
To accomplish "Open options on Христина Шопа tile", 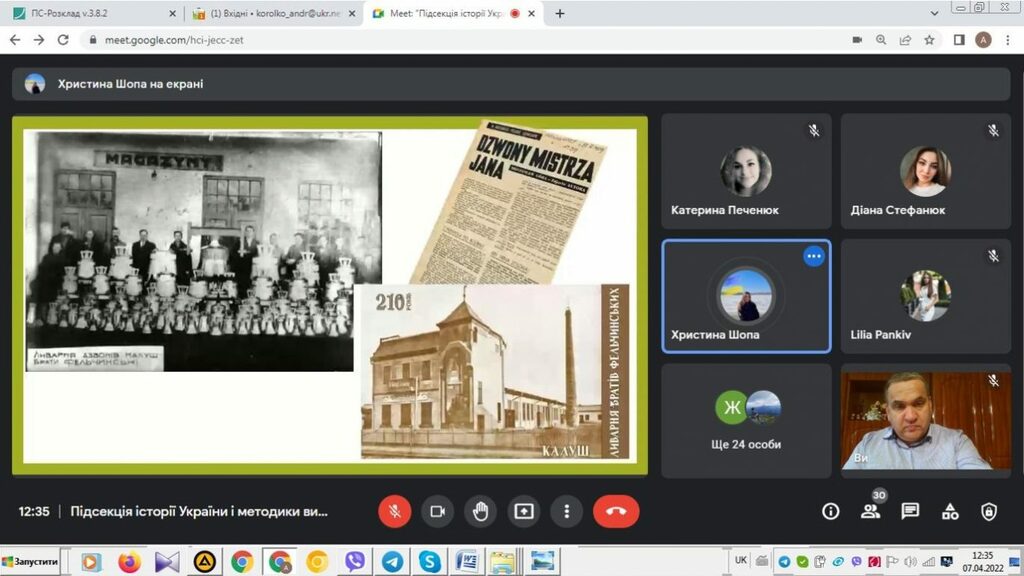I will [814, 256].
